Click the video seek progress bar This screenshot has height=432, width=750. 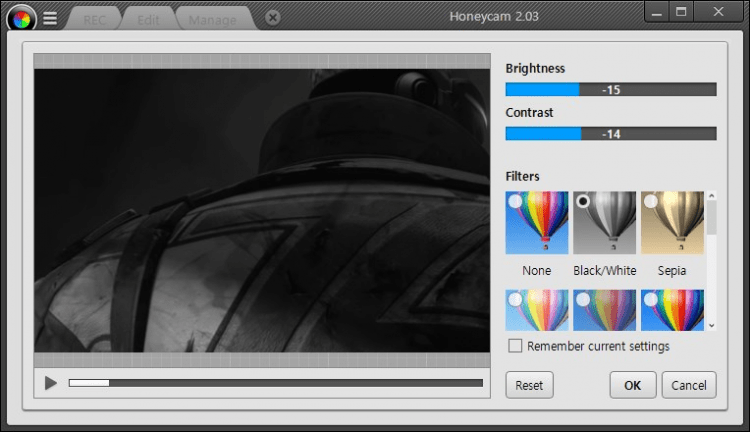point(275,383)
